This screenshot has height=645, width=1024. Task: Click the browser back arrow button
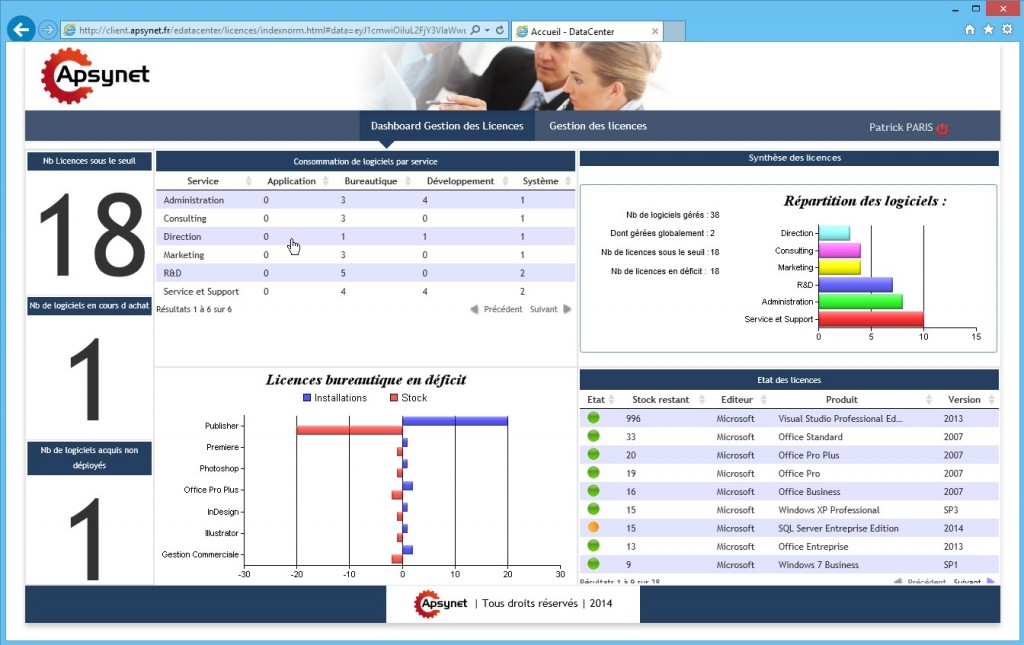(x=20, y=29)
